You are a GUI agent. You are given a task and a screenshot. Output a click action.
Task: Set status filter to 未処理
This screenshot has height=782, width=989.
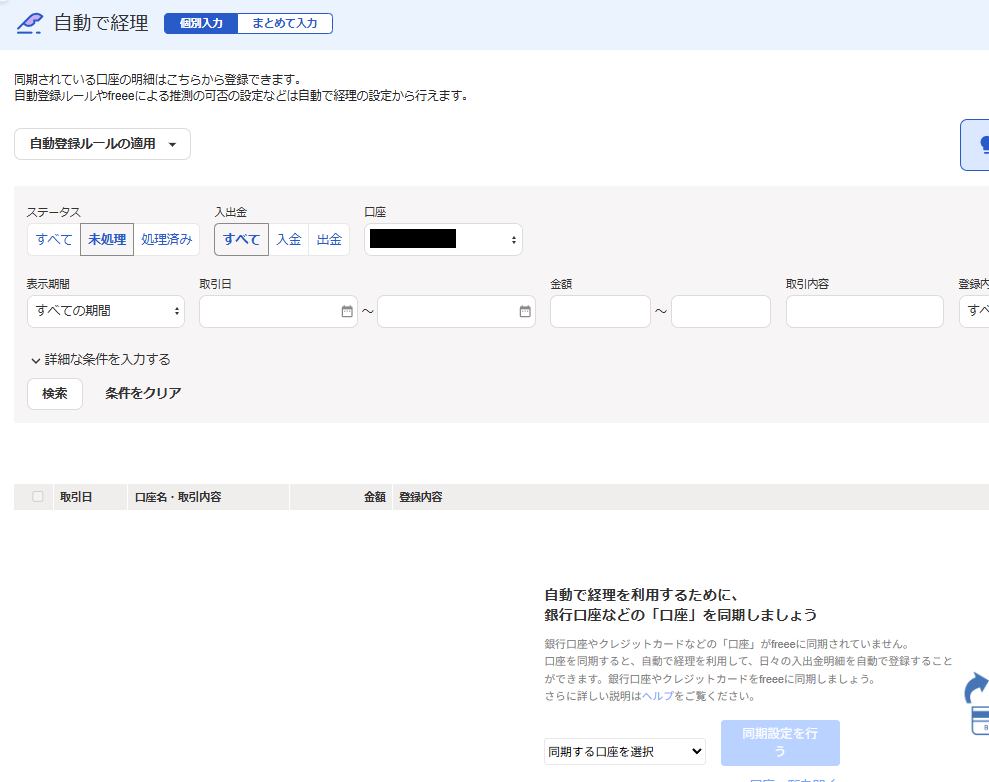[x=107, y=239]
